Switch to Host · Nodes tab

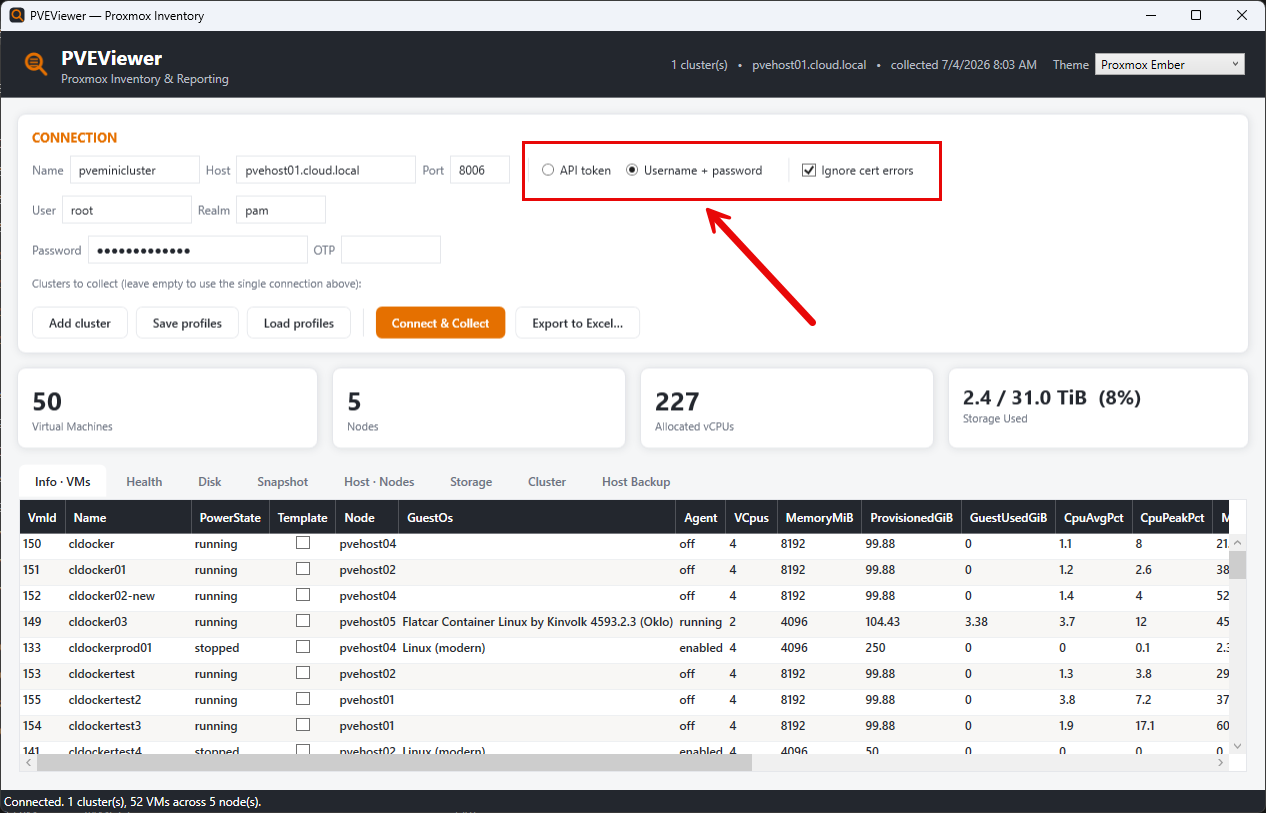point(379,482)
